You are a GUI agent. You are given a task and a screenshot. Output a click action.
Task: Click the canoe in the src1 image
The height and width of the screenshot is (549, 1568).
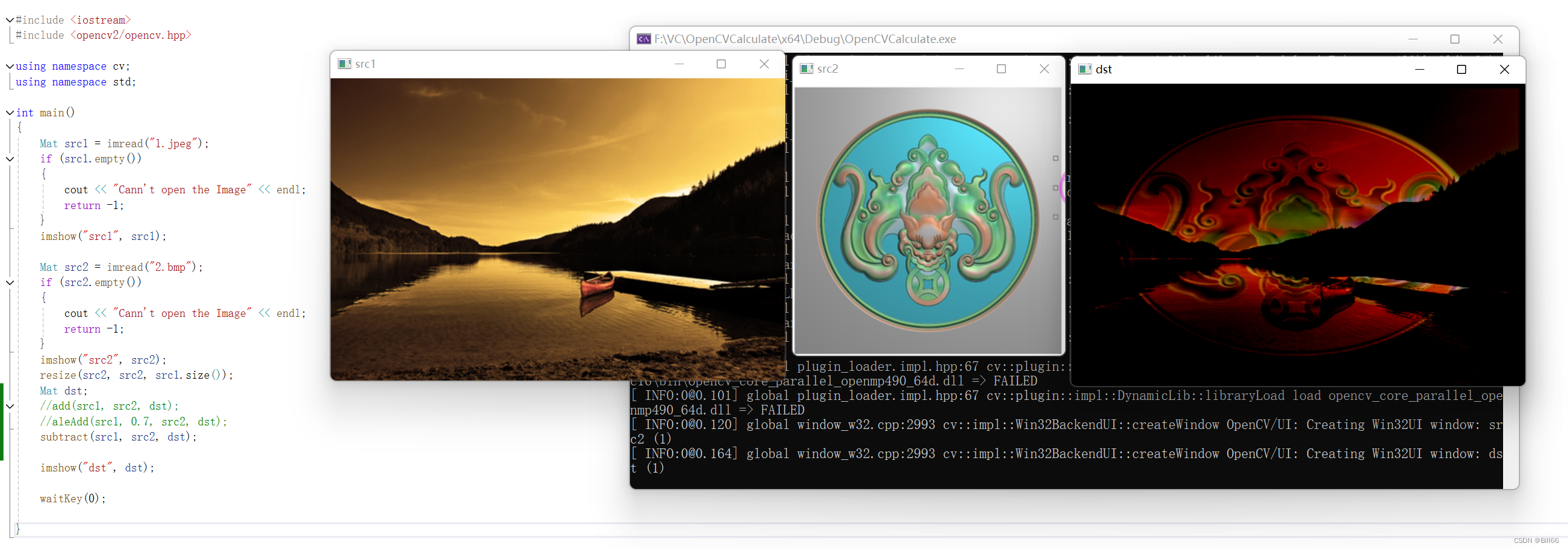pos(597,283)
